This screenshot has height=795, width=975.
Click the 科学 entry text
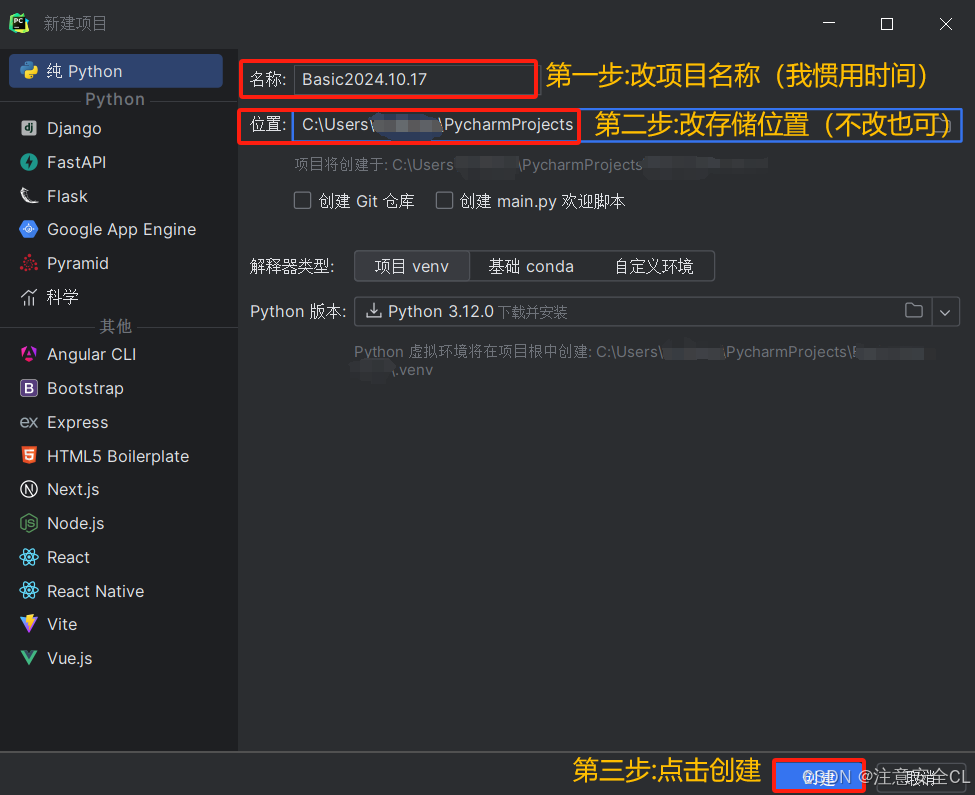click(63, 297)
